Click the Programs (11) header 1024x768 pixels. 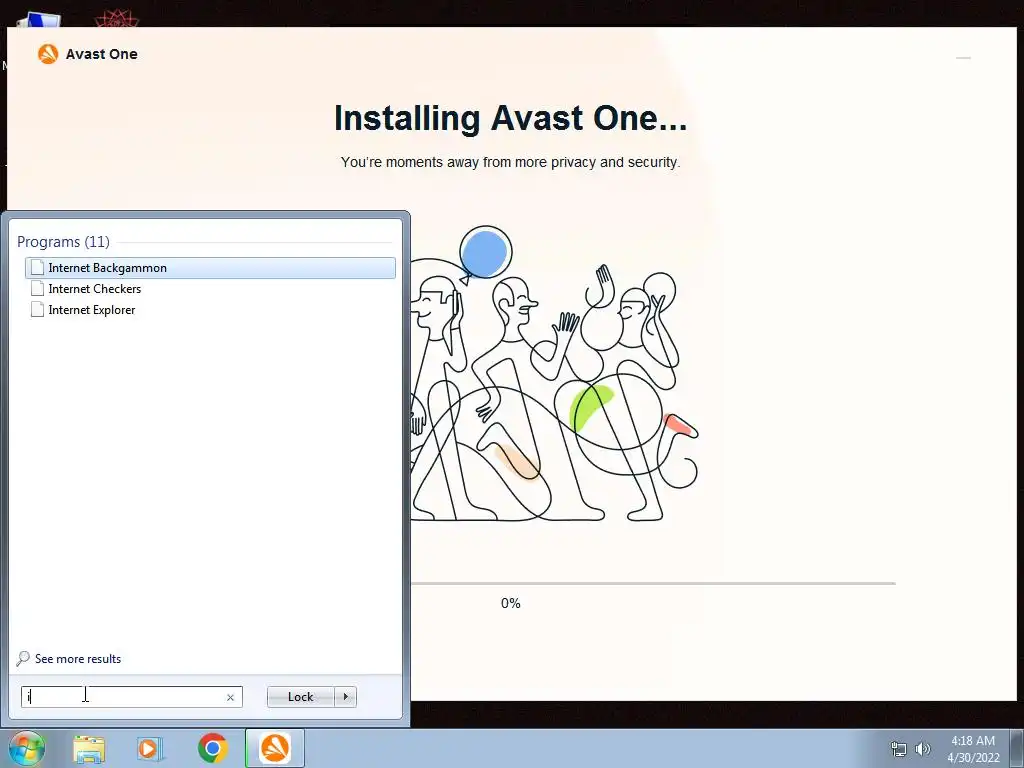click(63, 242)
